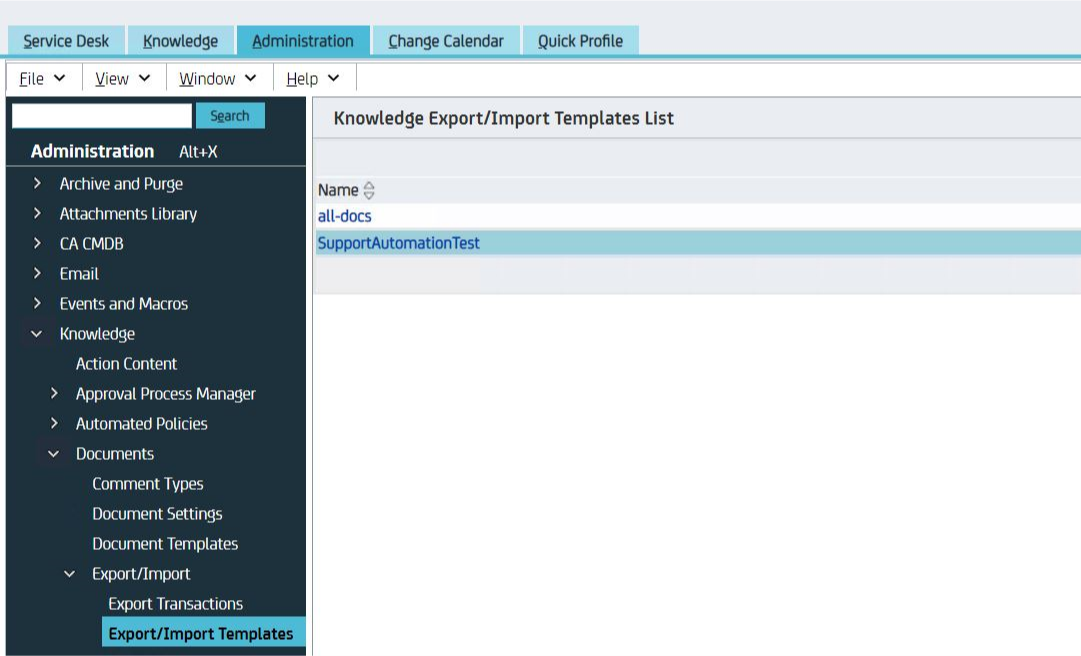Expand the Attachments Library node
1081x656 pixels.
37,214
